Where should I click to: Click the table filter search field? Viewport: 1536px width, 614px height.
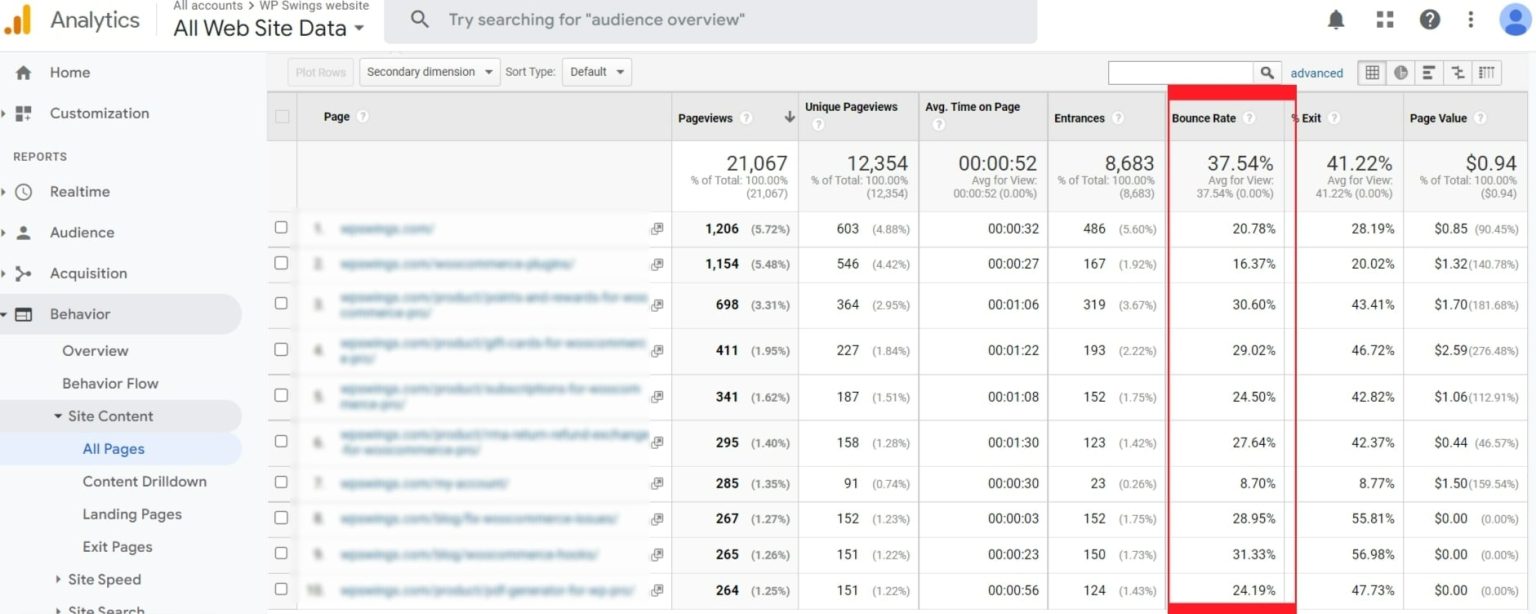[x=1180, y=73]
